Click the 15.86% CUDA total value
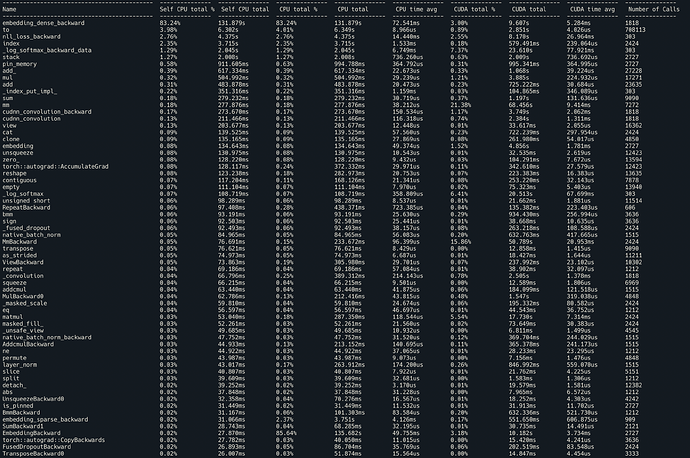The width and height of the screenshot is (690, 458). tap(461, 242)
